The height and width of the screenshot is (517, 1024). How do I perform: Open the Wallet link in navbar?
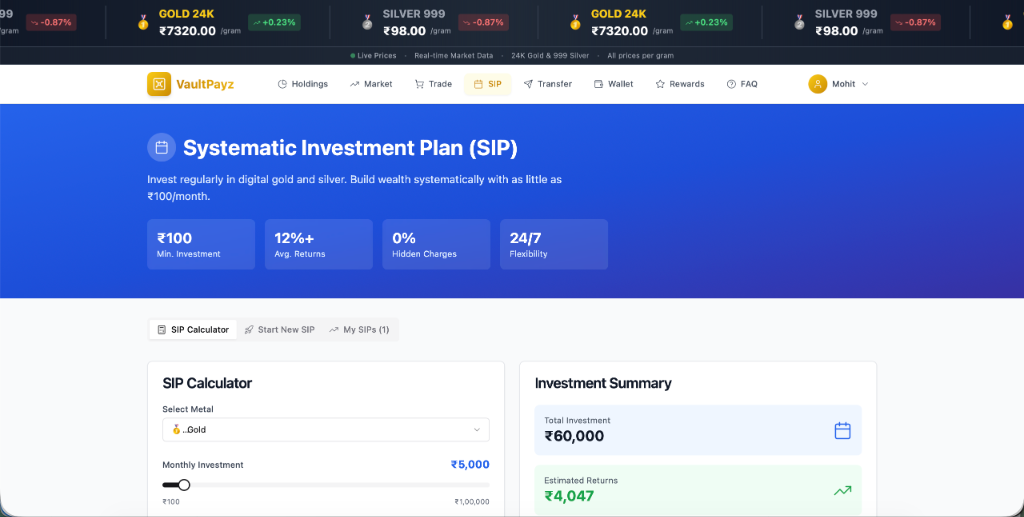pos(613,84)
